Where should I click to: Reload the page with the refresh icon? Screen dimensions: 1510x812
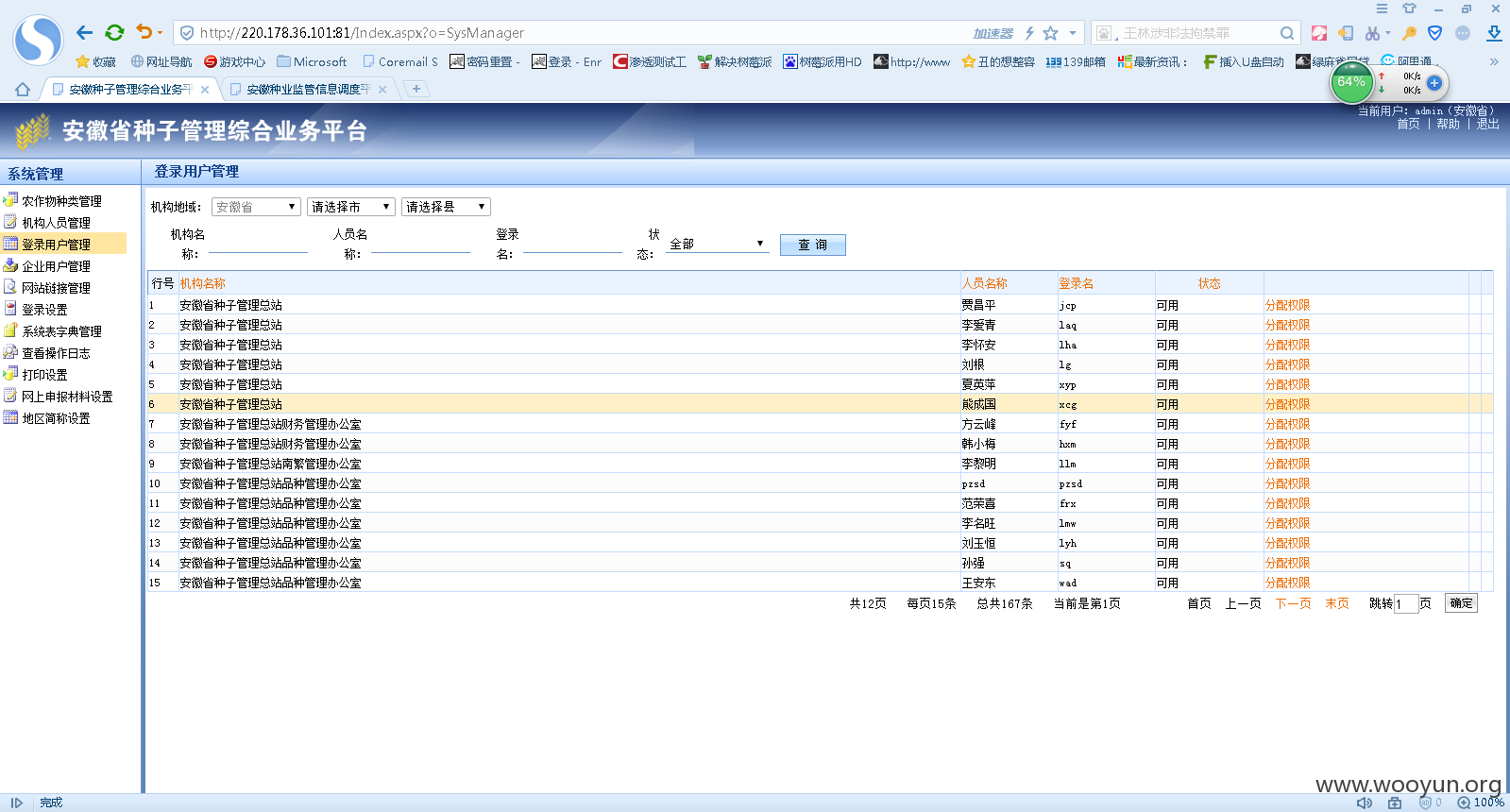[114, 33]
